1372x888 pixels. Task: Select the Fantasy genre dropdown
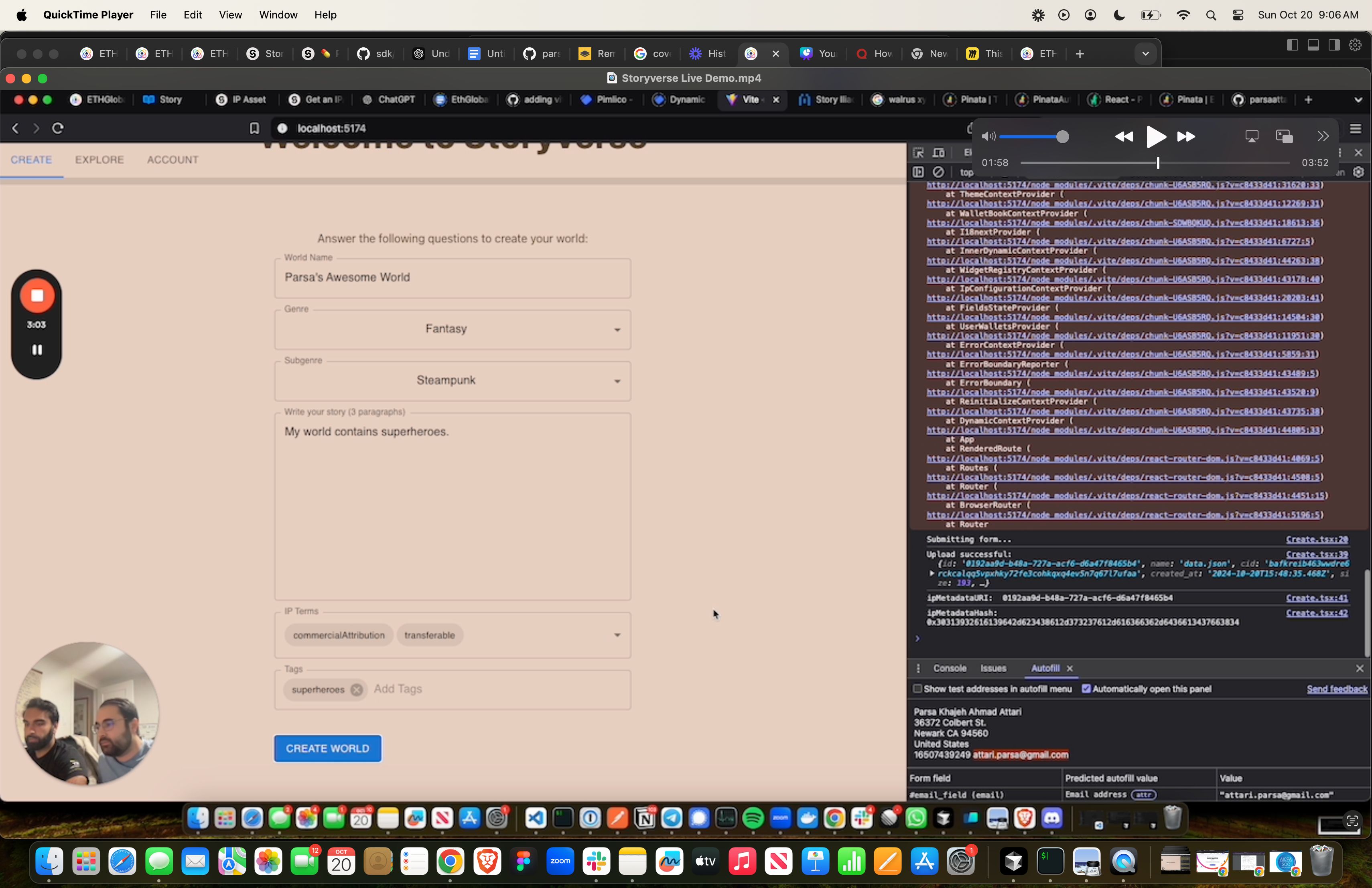(x=452, y=328)
